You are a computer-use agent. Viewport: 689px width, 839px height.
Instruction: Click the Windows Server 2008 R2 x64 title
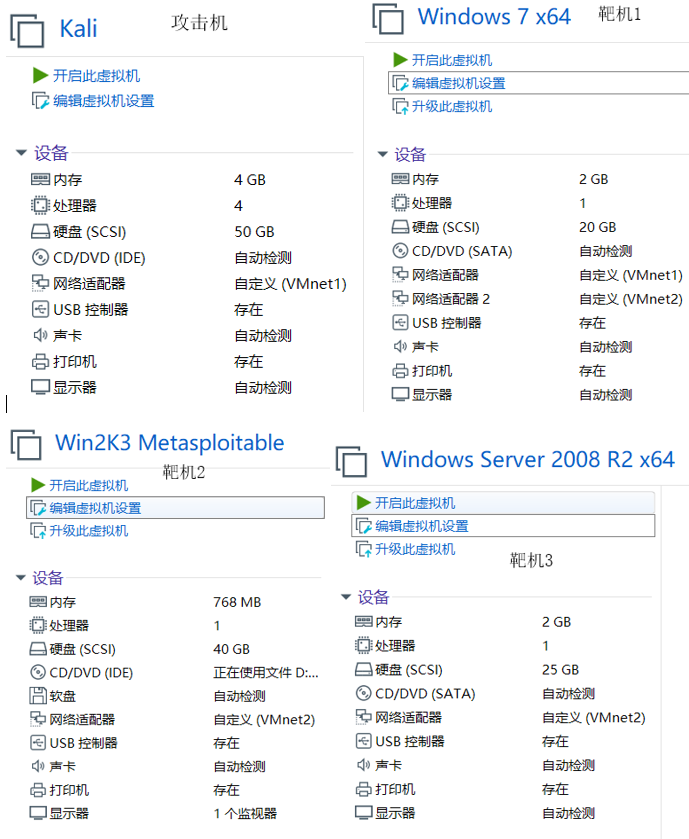527,460
